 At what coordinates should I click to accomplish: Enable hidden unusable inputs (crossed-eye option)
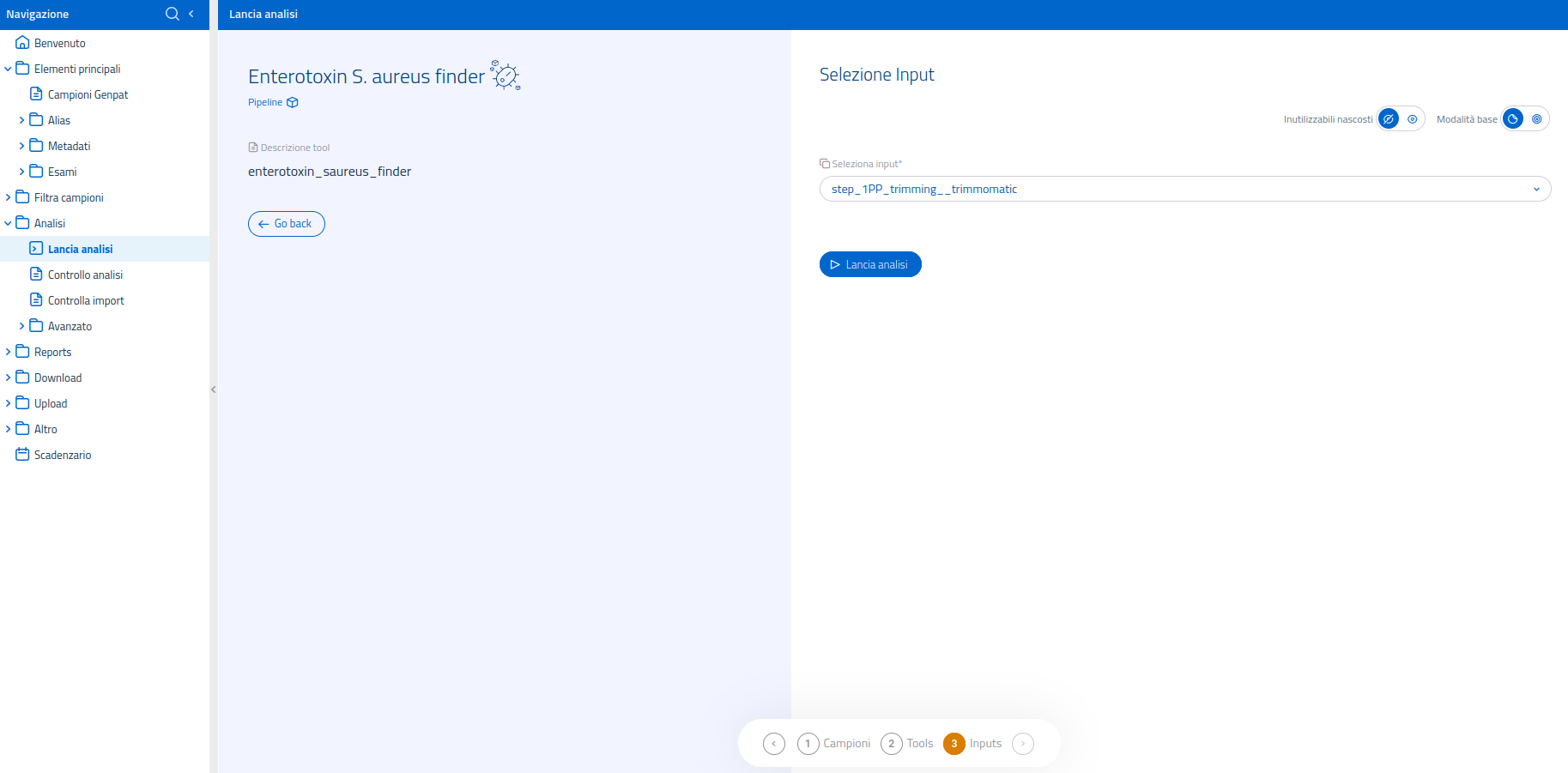1389,119
